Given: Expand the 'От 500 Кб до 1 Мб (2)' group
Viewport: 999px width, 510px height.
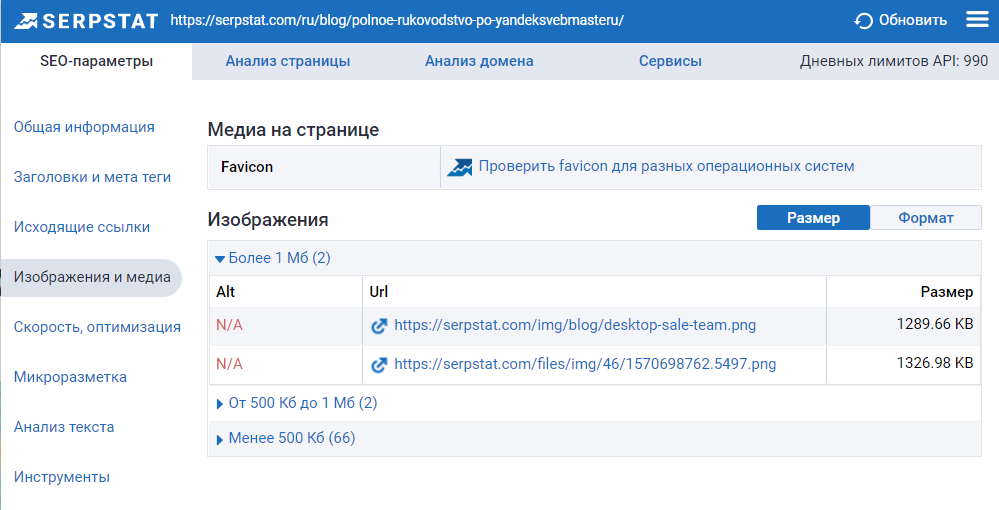Looking at the screenshot, I should click(297, 403).
